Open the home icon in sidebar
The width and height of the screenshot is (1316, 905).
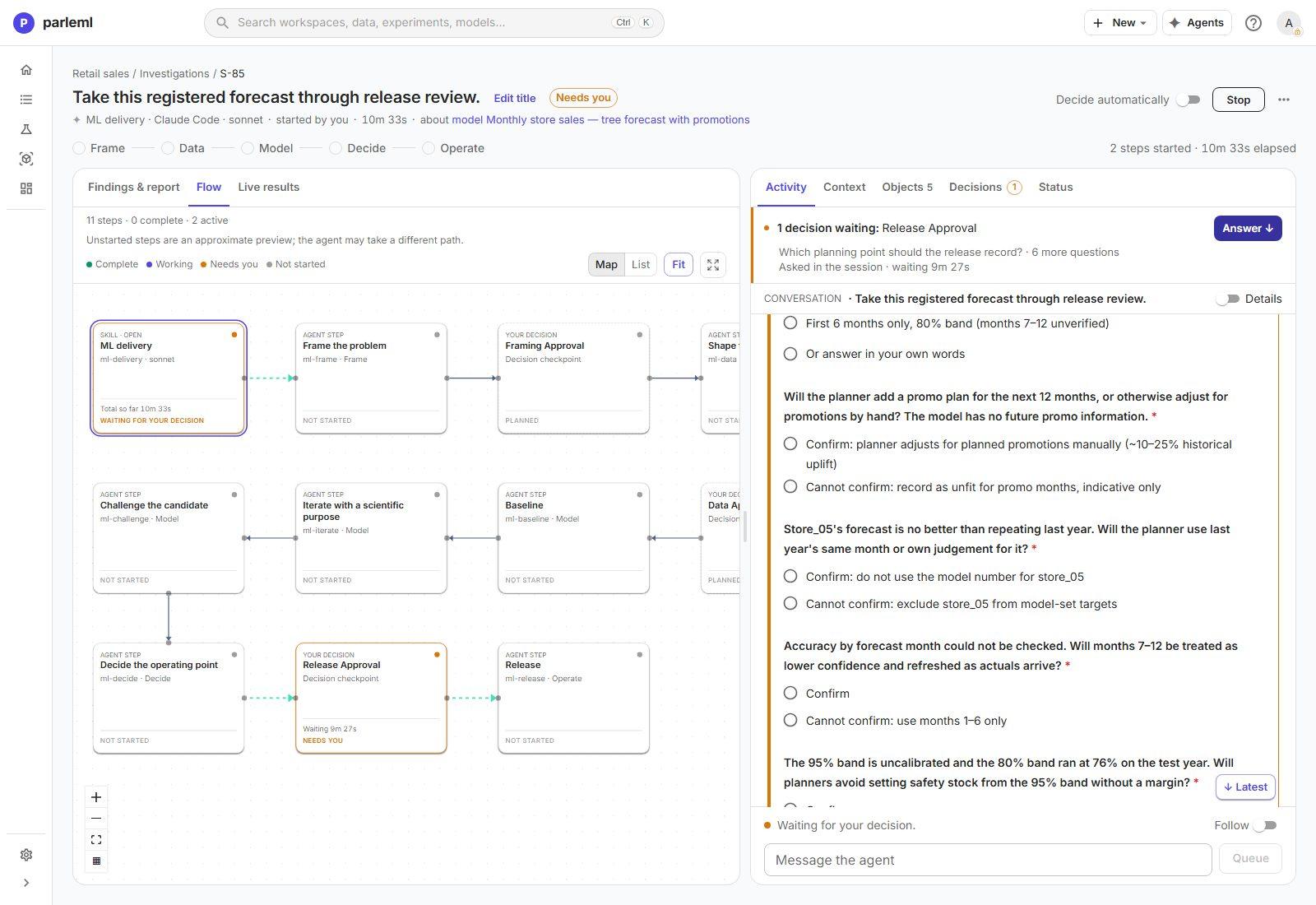(26, 70)
